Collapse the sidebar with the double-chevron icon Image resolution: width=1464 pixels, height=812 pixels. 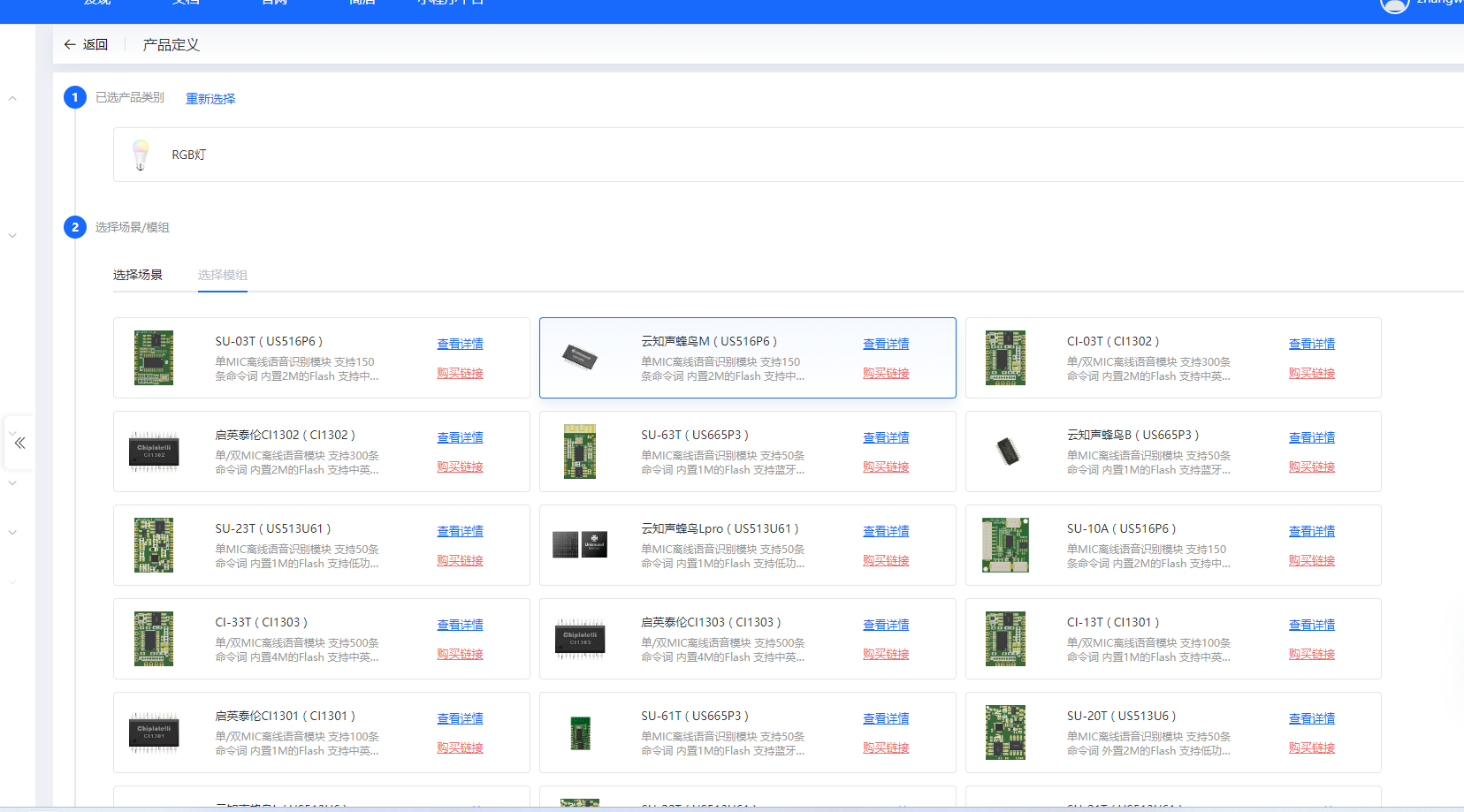(19, 443)
